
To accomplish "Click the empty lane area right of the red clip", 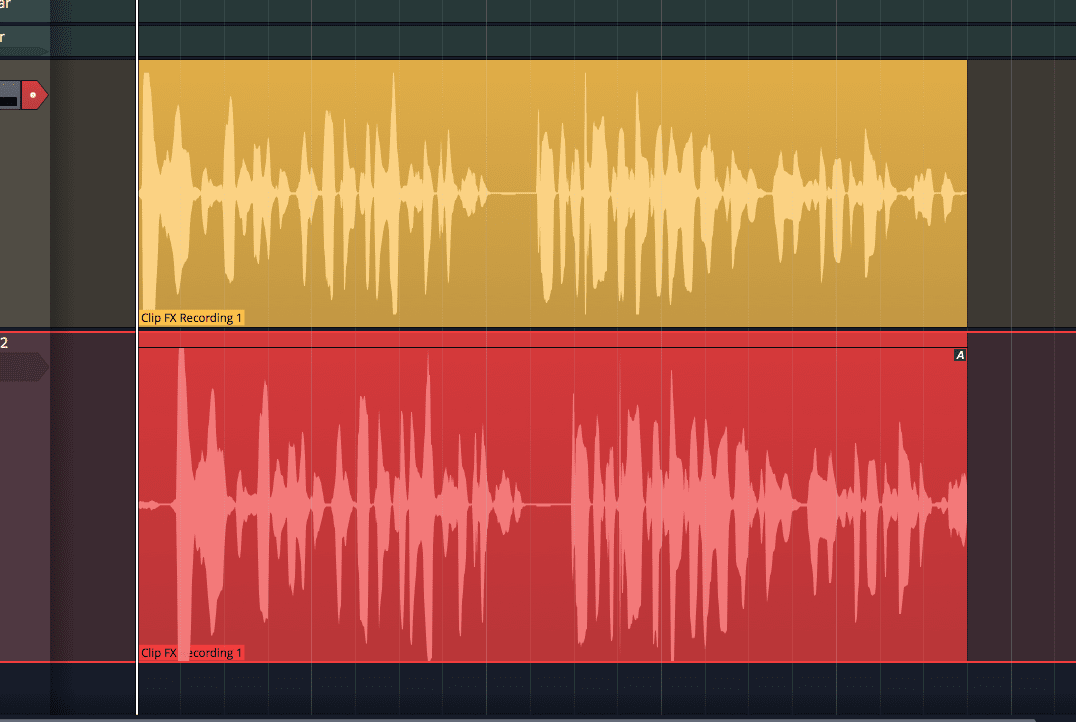I will click(1020, 500).
